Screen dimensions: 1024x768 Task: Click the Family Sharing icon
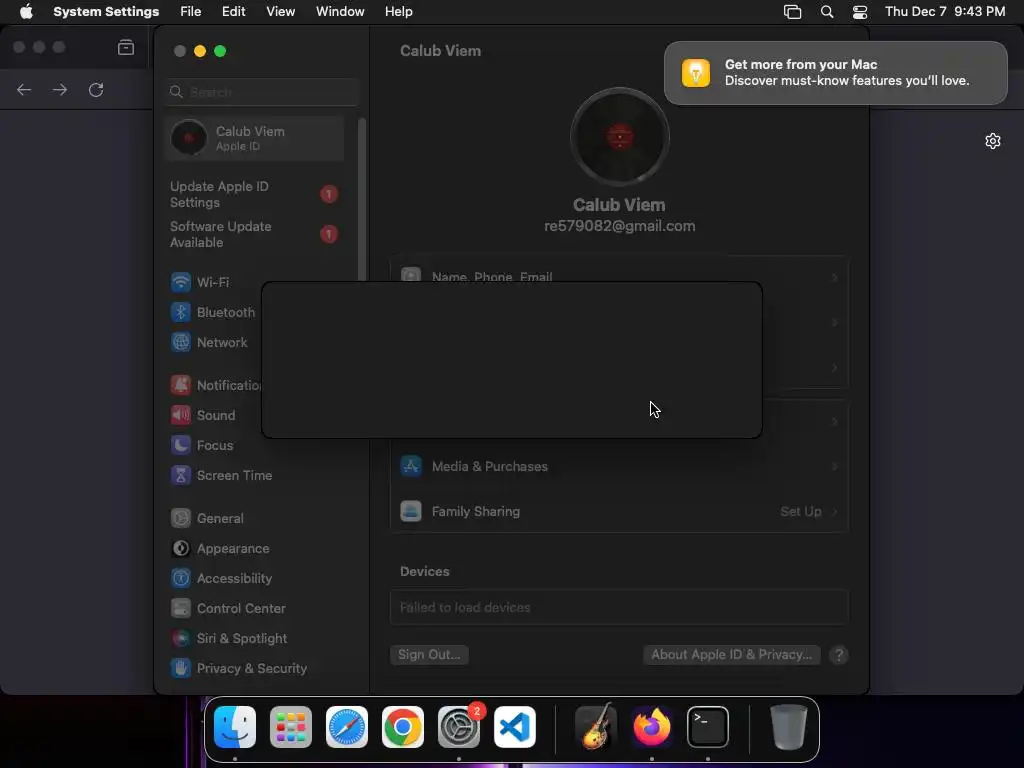pos(411,511)
